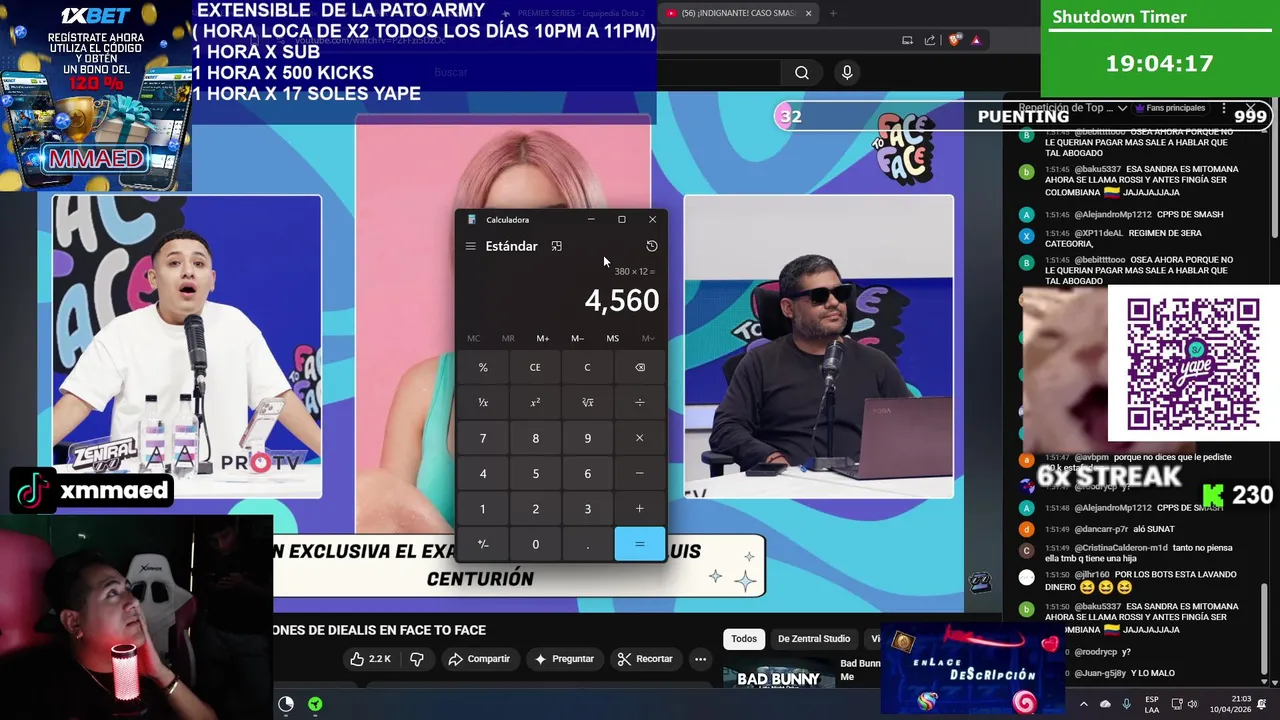The width and height of the screenshot is (1280, 720).
Task: Click the MS memory store button
Action: [x=612, y=338]
